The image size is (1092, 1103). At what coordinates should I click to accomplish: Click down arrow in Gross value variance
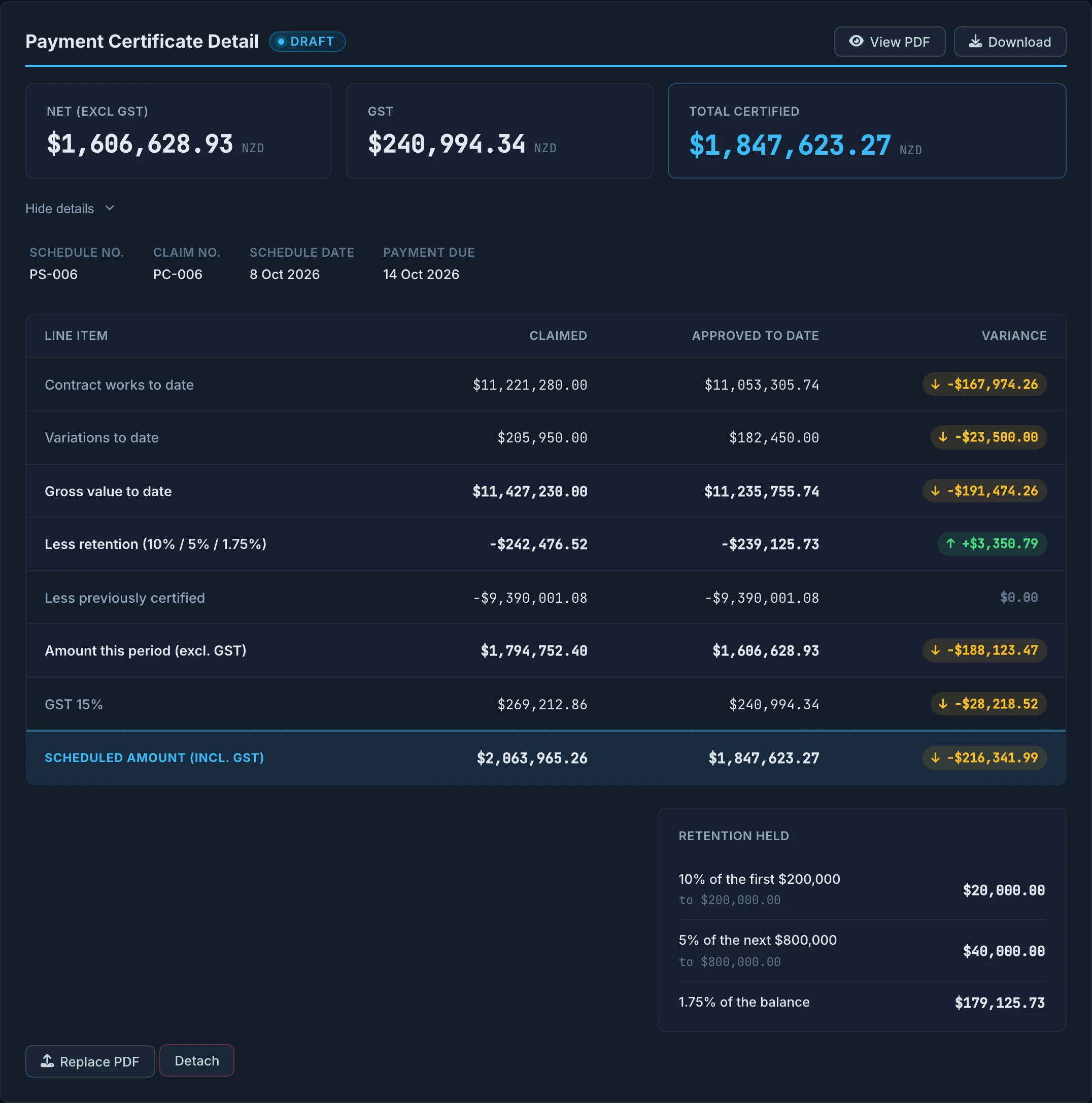(936, 491)
